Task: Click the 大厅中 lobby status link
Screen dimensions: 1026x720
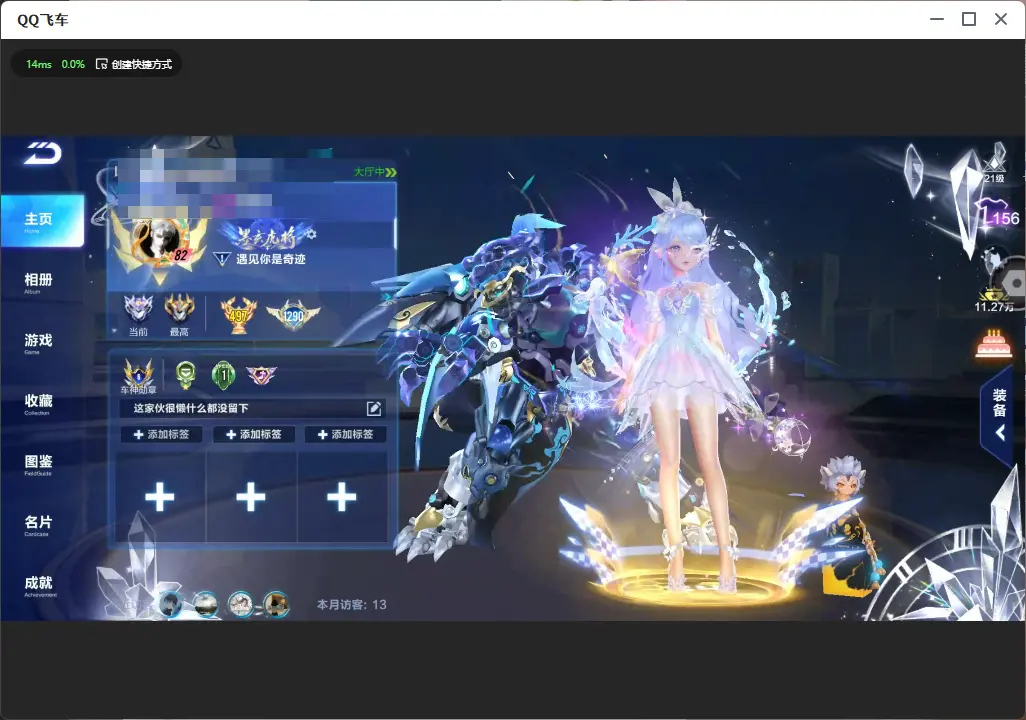Action: click(x=375, y=172)
